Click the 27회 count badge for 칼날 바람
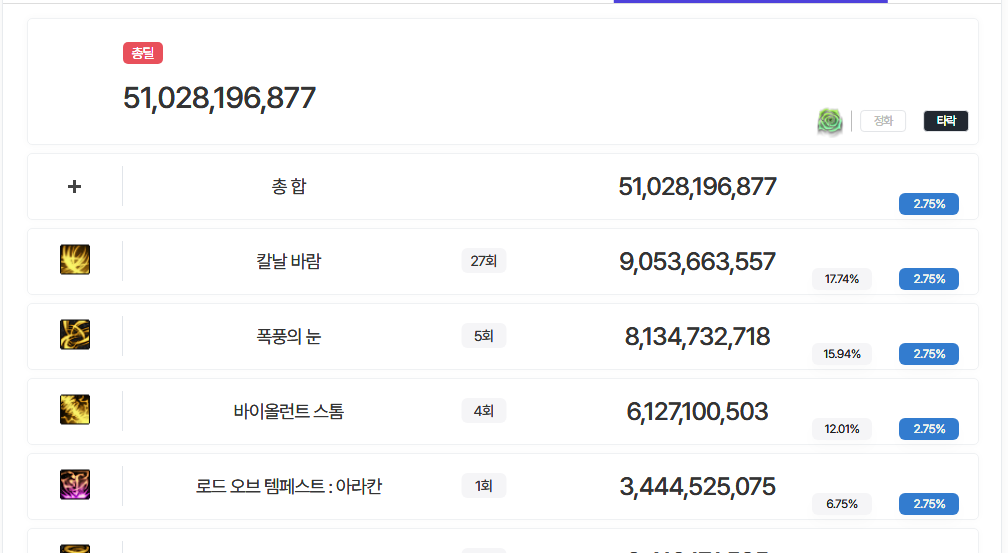Image resolution: width=1008 pixels, height=553 pixels. point(483,261)
